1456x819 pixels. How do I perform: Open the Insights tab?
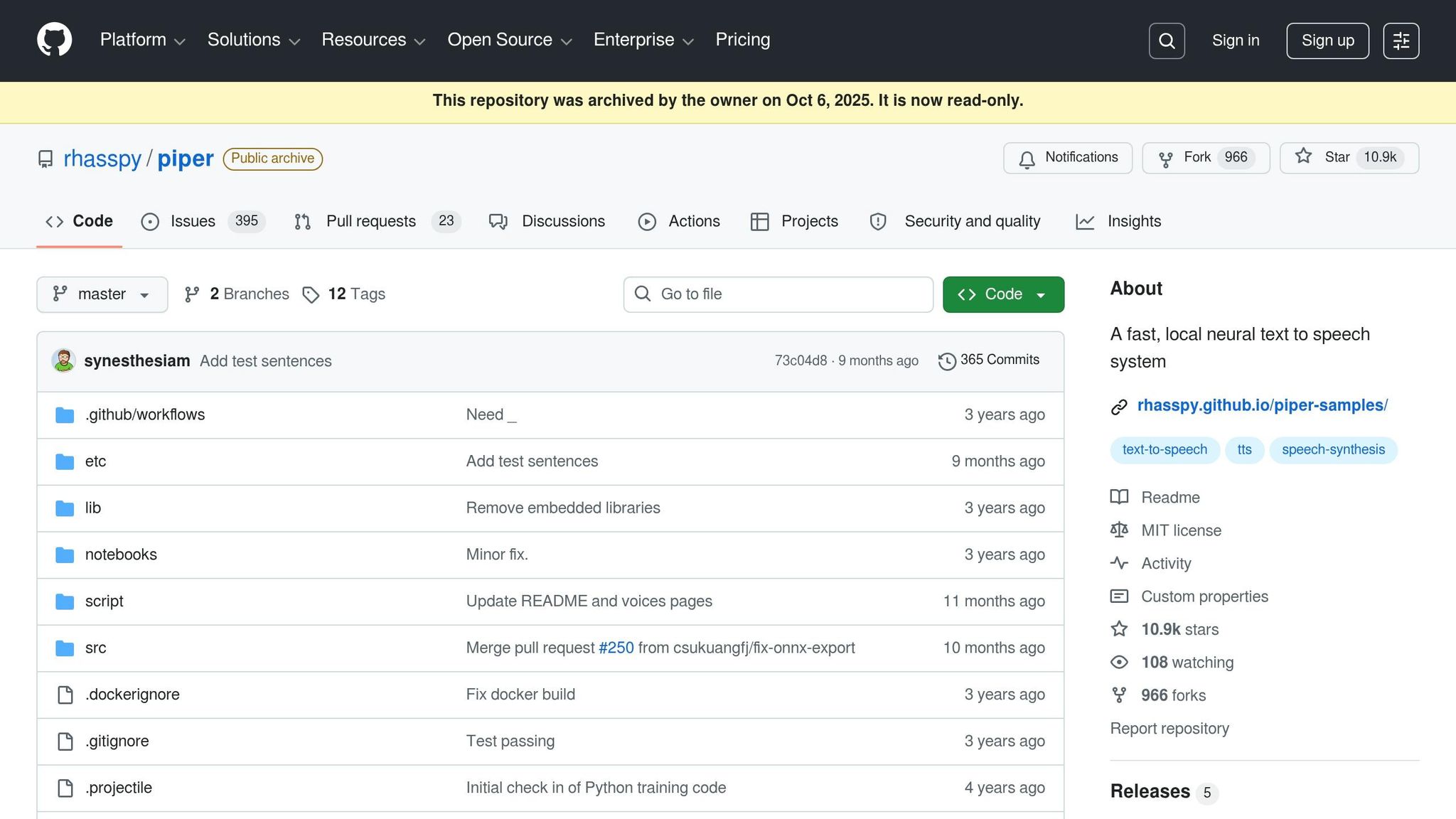point(1118,222)
